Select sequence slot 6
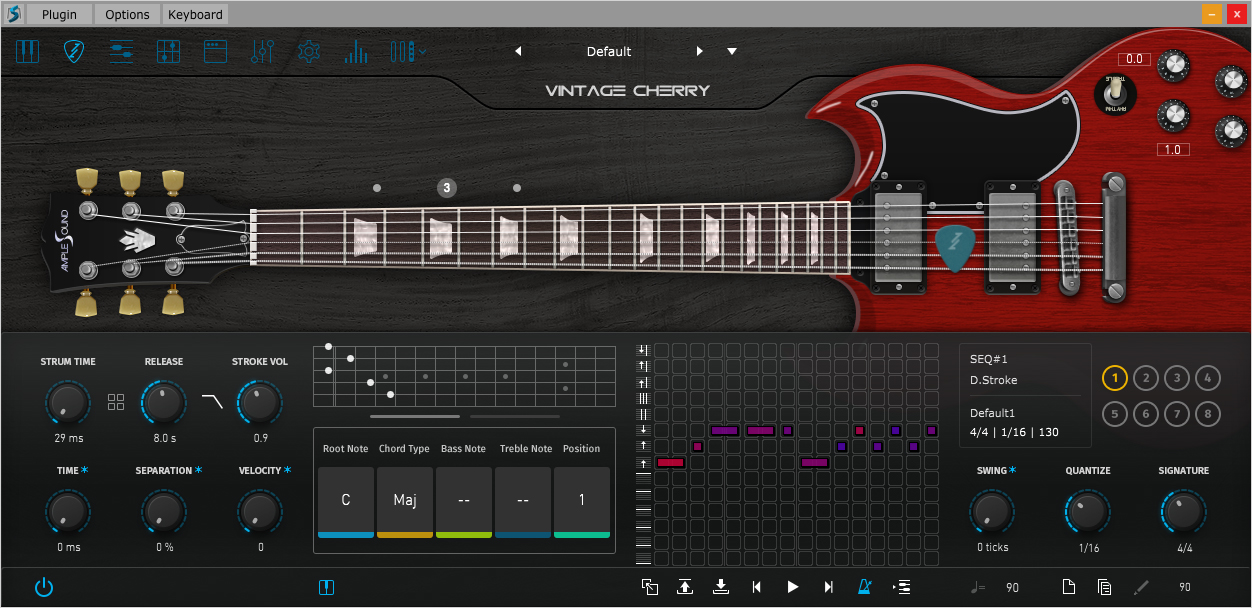 pyautogui.click(x=1146, y=413)
